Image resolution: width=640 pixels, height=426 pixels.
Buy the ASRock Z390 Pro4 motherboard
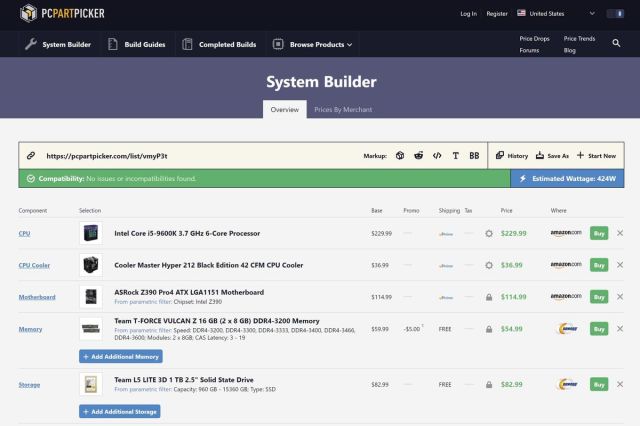(599, 297)
